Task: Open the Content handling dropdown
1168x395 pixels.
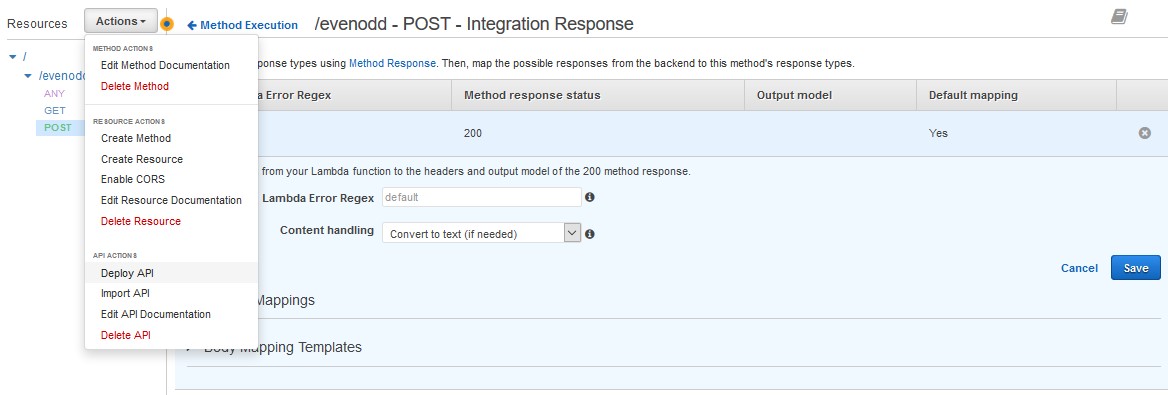Action: [x=480, y=233]
